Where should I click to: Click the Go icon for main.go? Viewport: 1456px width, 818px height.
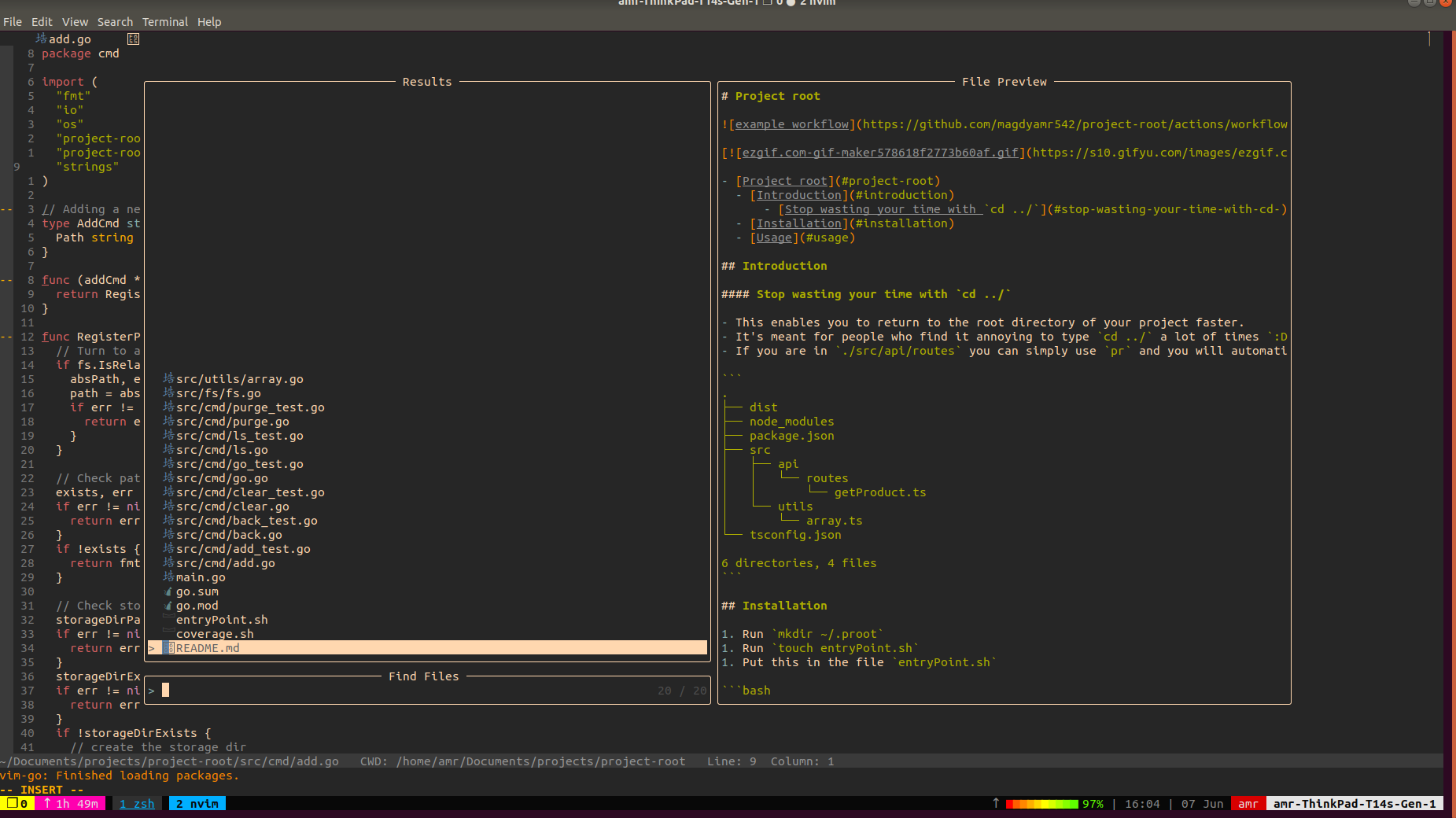click(168, 577)
